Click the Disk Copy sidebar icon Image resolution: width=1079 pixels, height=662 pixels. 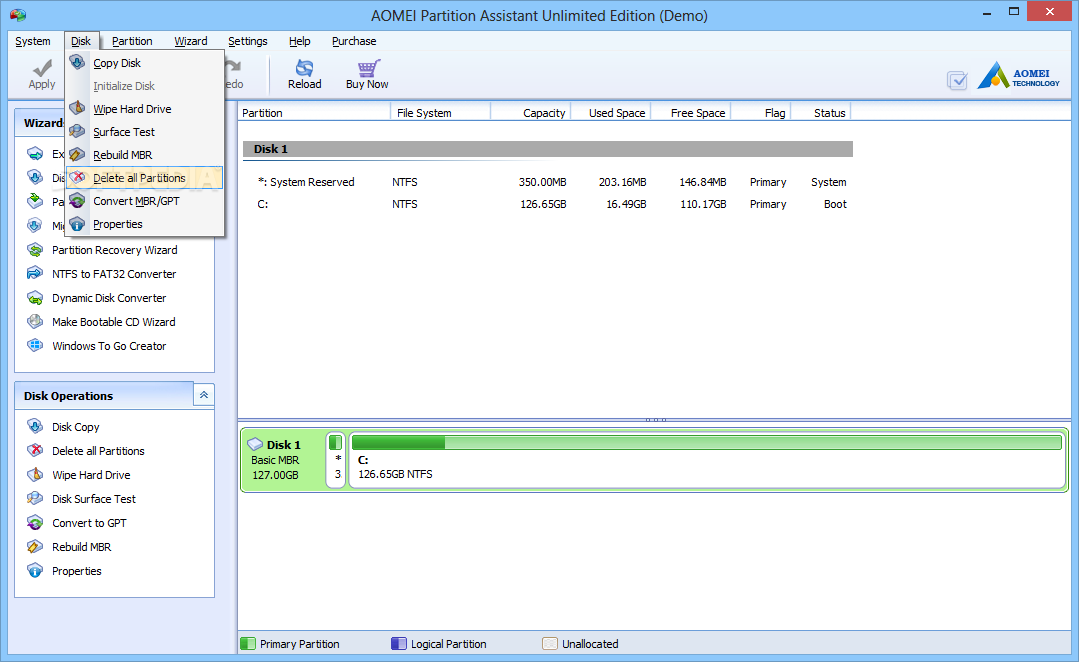[35, 427]
